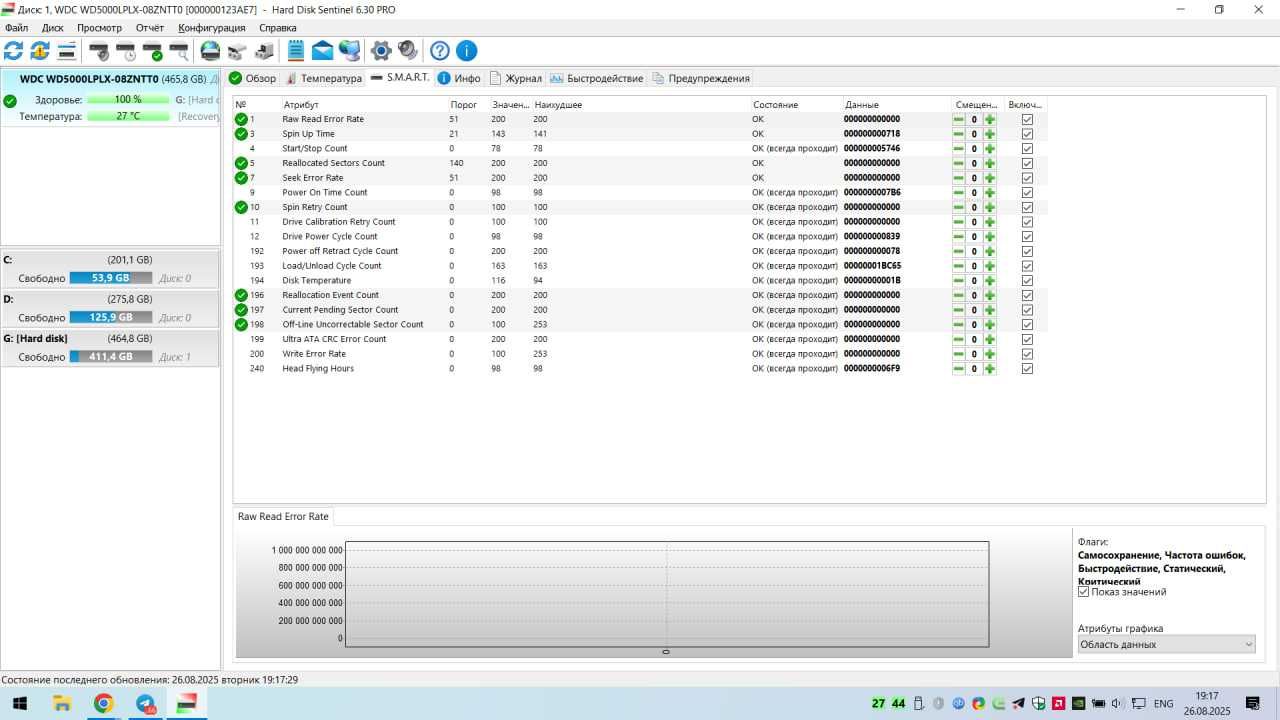Open the Просмотр menu
The height and width of the screenshot is (720, 1280).
[99, 28]
